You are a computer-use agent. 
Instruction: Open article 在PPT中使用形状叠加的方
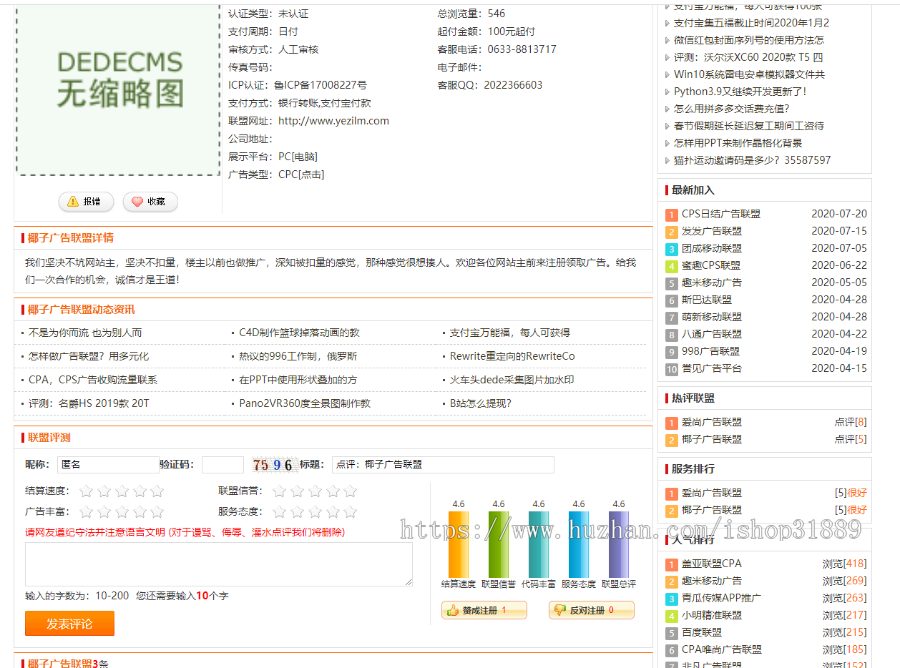[298, 380]
